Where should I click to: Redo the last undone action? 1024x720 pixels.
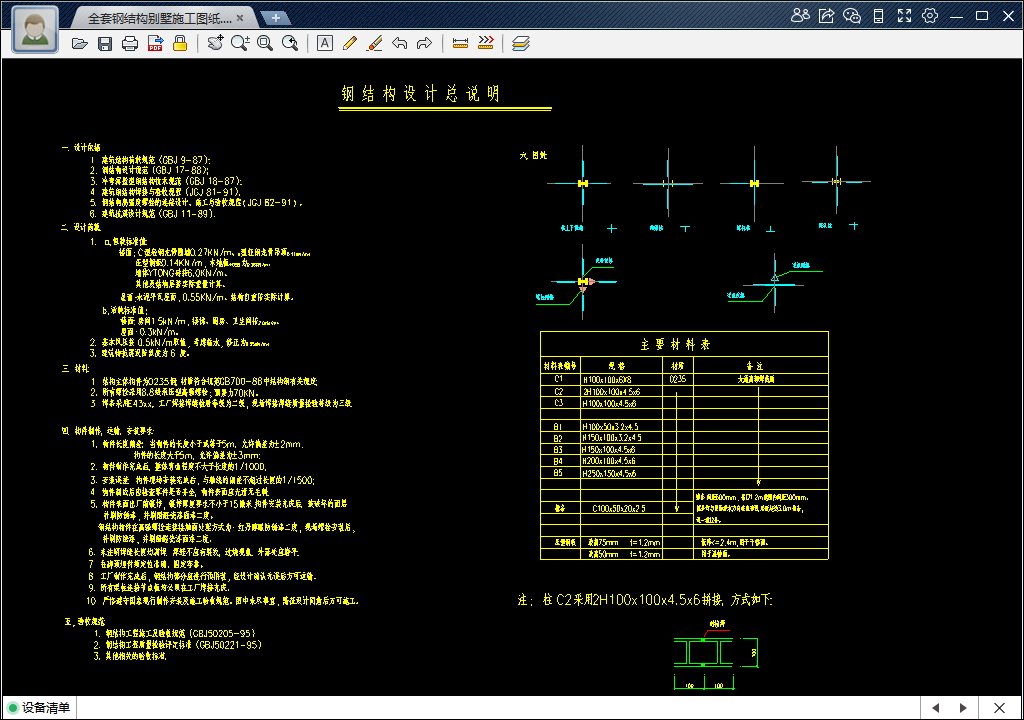pyautogui.click(x=424, y=43)
